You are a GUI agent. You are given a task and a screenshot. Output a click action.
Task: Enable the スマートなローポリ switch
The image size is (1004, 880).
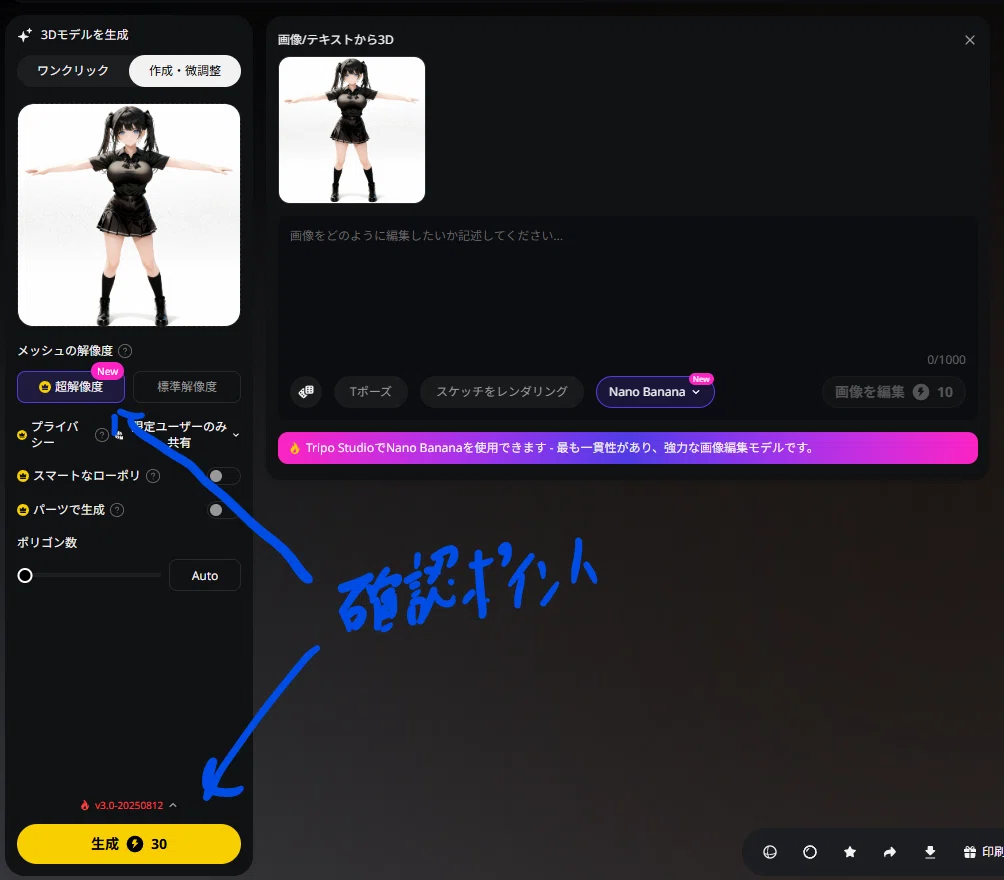point(223,476)
